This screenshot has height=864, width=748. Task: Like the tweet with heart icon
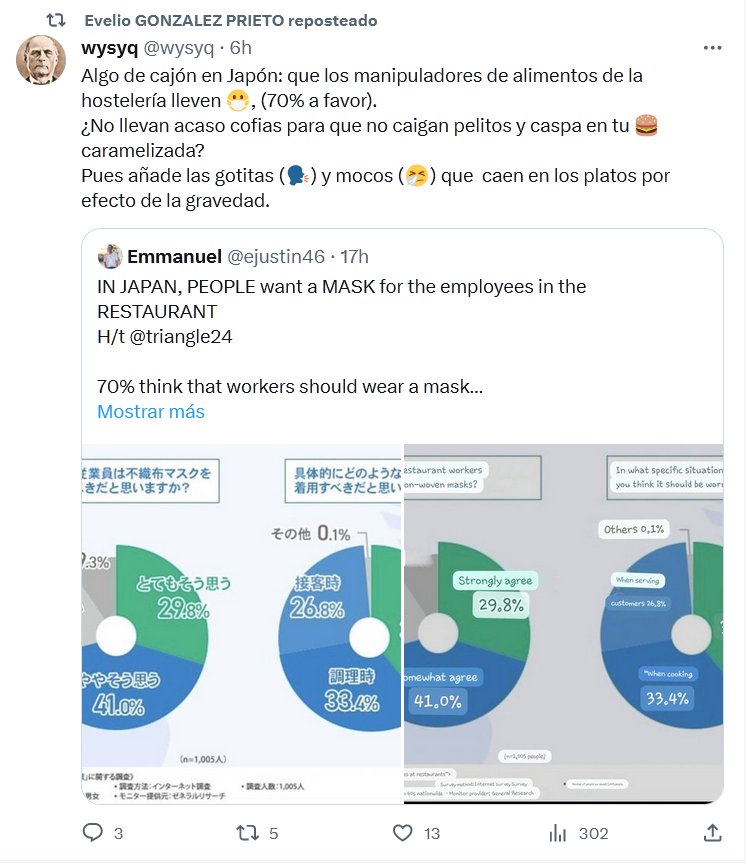[403, 833]
